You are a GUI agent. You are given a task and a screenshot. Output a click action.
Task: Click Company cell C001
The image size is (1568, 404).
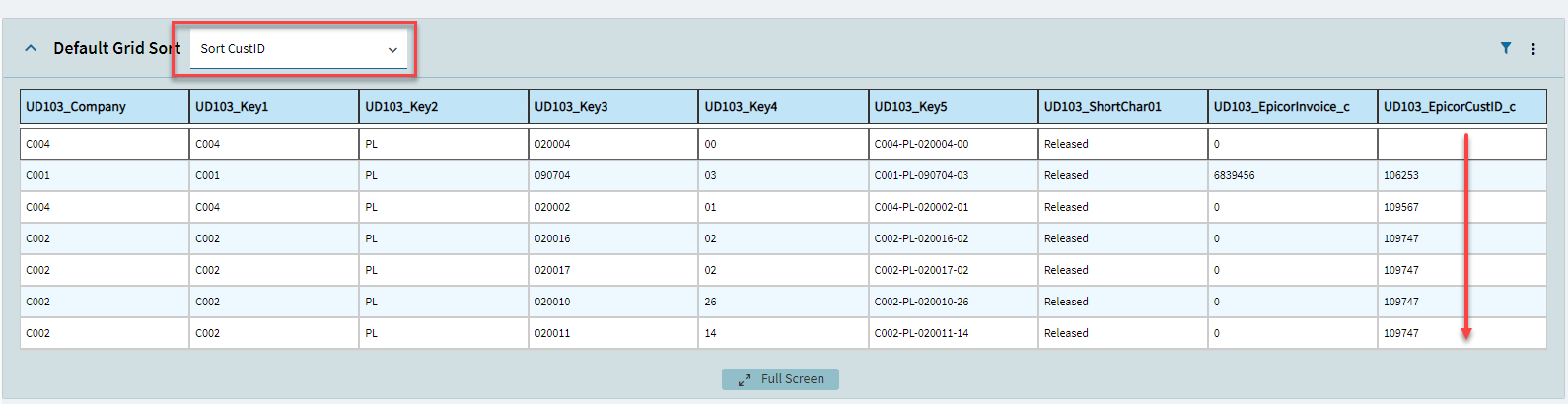pos(105,175)
